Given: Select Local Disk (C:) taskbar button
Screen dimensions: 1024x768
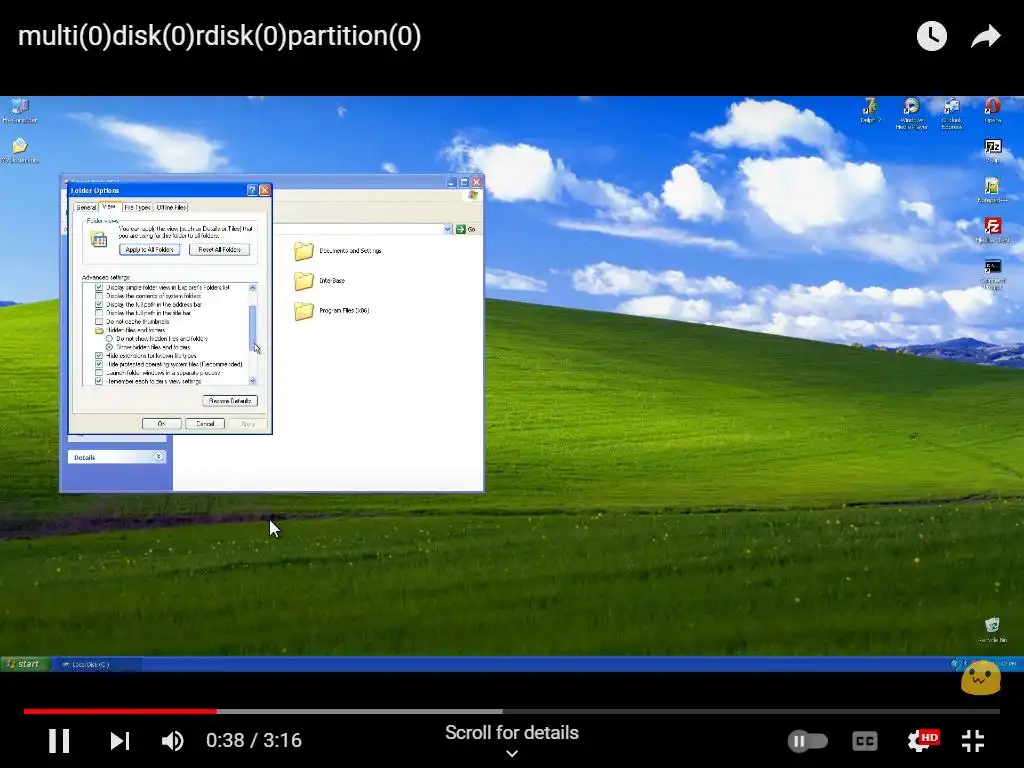Looking at the screenshot, I should tap(98, 664).
